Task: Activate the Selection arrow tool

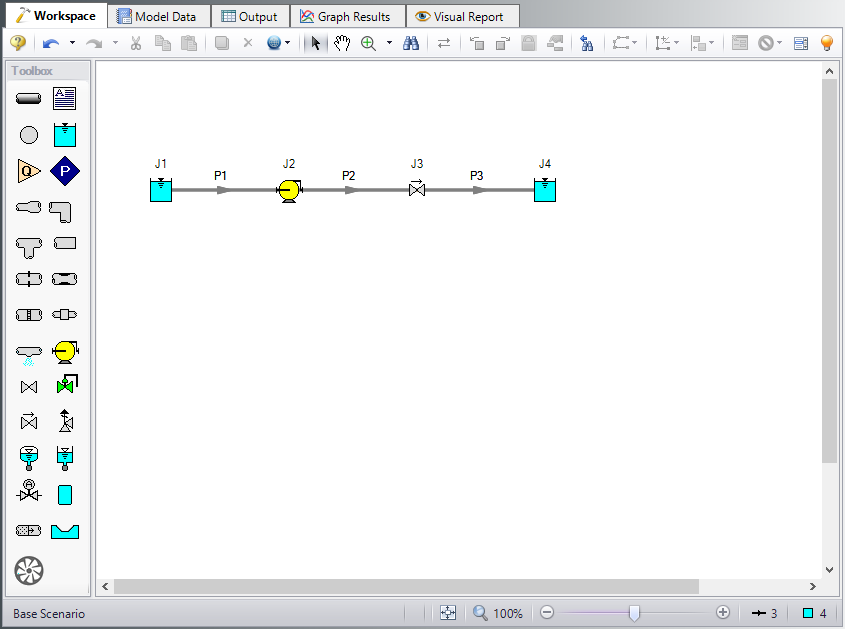Action: 315,44
